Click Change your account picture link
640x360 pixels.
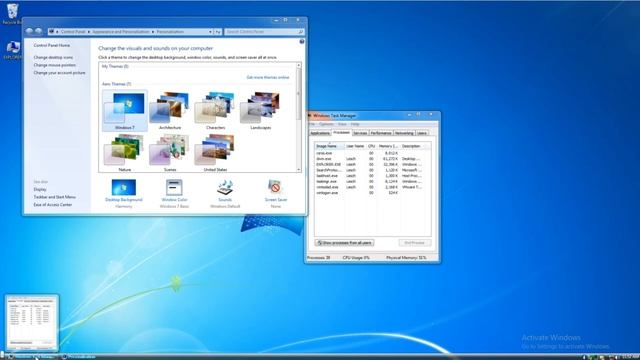pyautogui.click(x=60, y=73)
